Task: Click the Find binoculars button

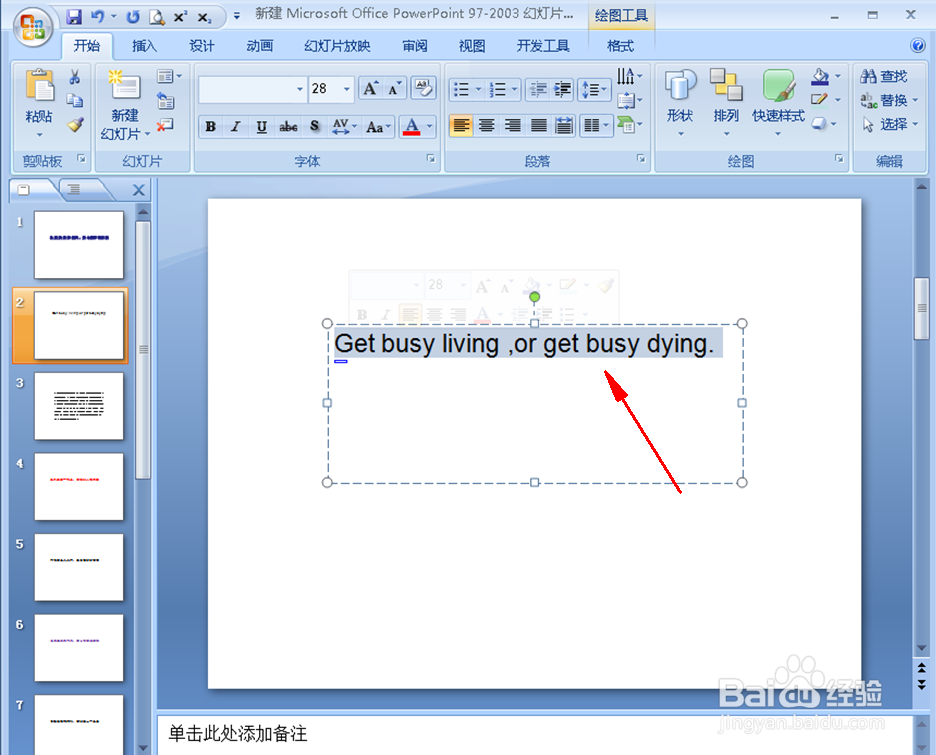Action: [x=883, y=76]
